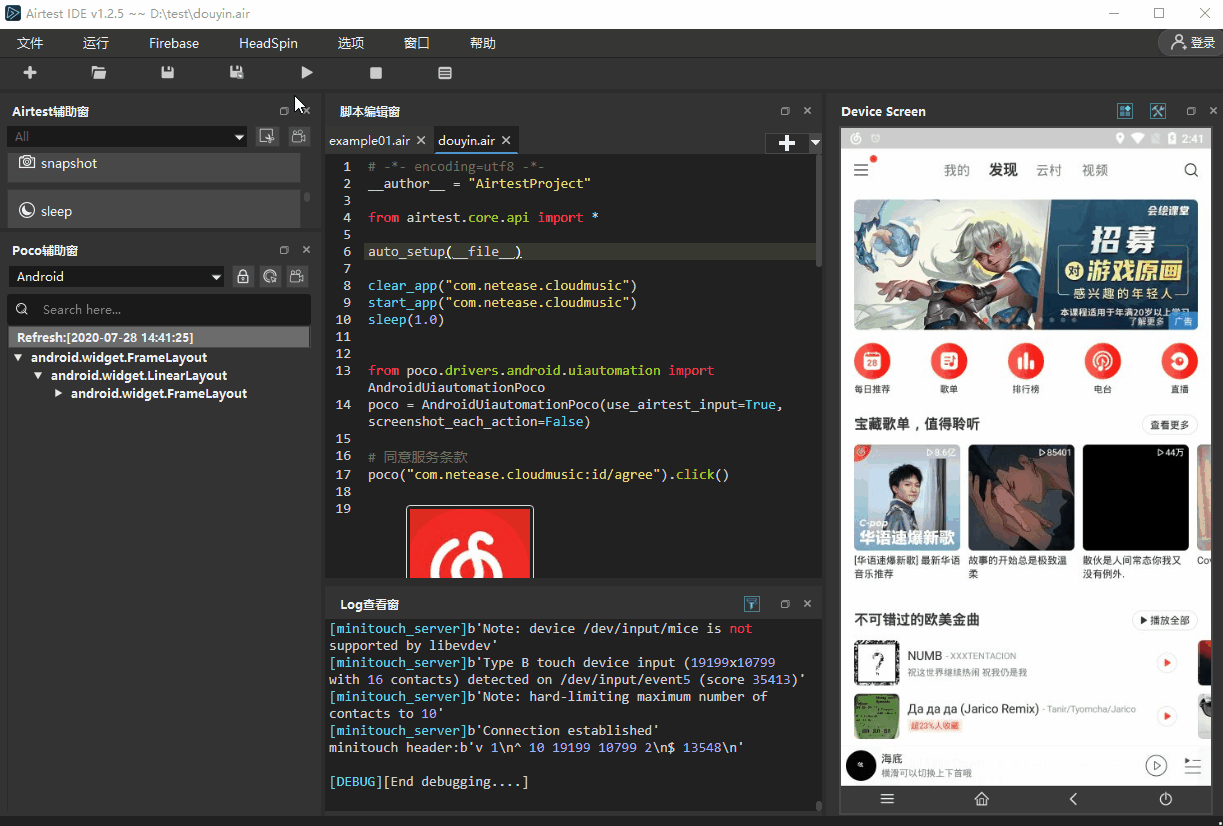
Task: Open the Android mode dropdown in Poco assistant
Action: click(x=117, y=276)
